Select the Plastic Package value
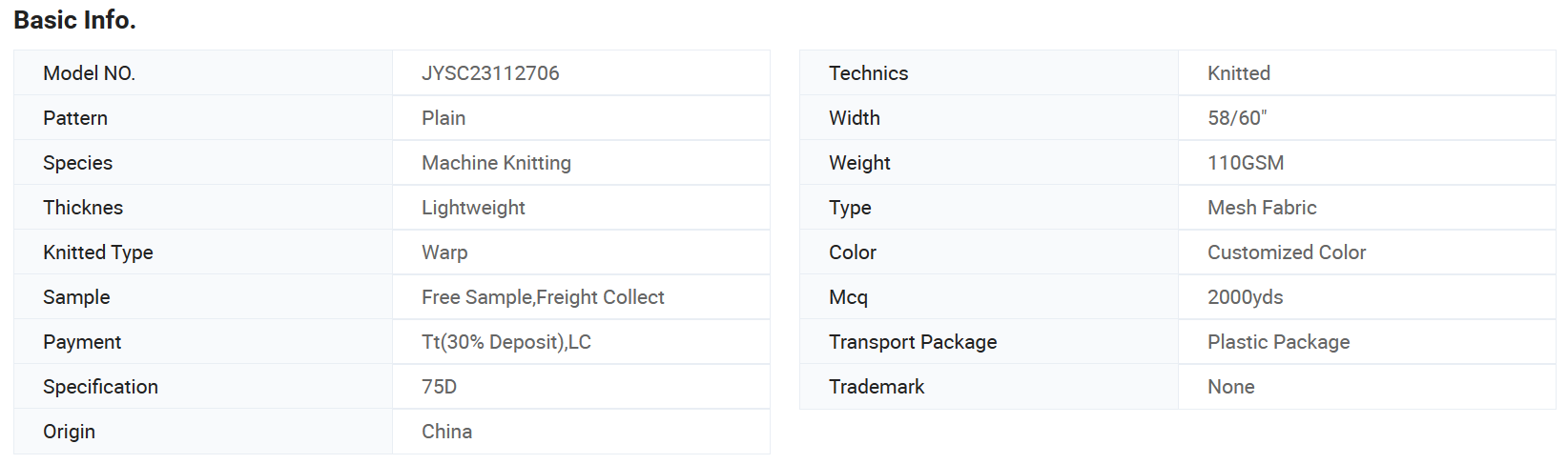This screenshot has width=1568, height=464. [x=1278, y=342]
